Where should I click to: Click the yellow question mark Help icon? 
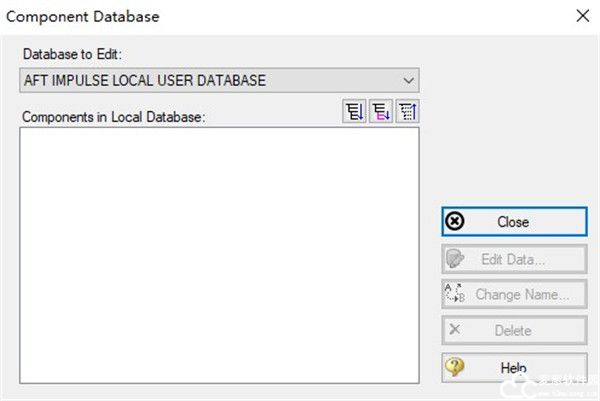click(455, 367)
